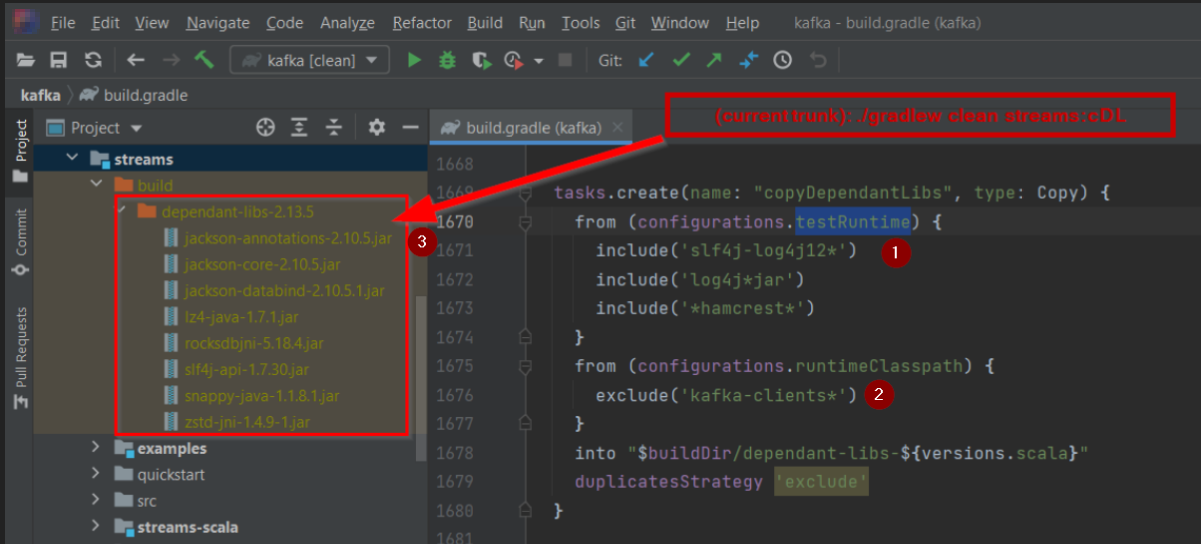The image size is (1201, 544).
Task: Select rocksdbjni-5.18.4.jar file
Action: [243, 343]
